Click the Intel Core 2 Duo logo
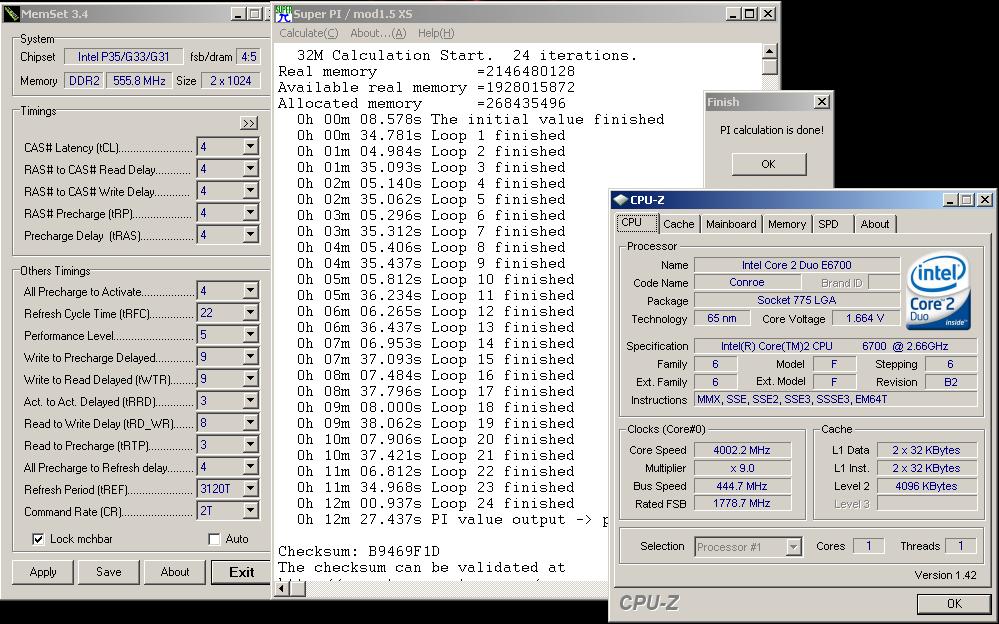The height and width of the screenshot is (624, 999). click(x=938, y=291)
